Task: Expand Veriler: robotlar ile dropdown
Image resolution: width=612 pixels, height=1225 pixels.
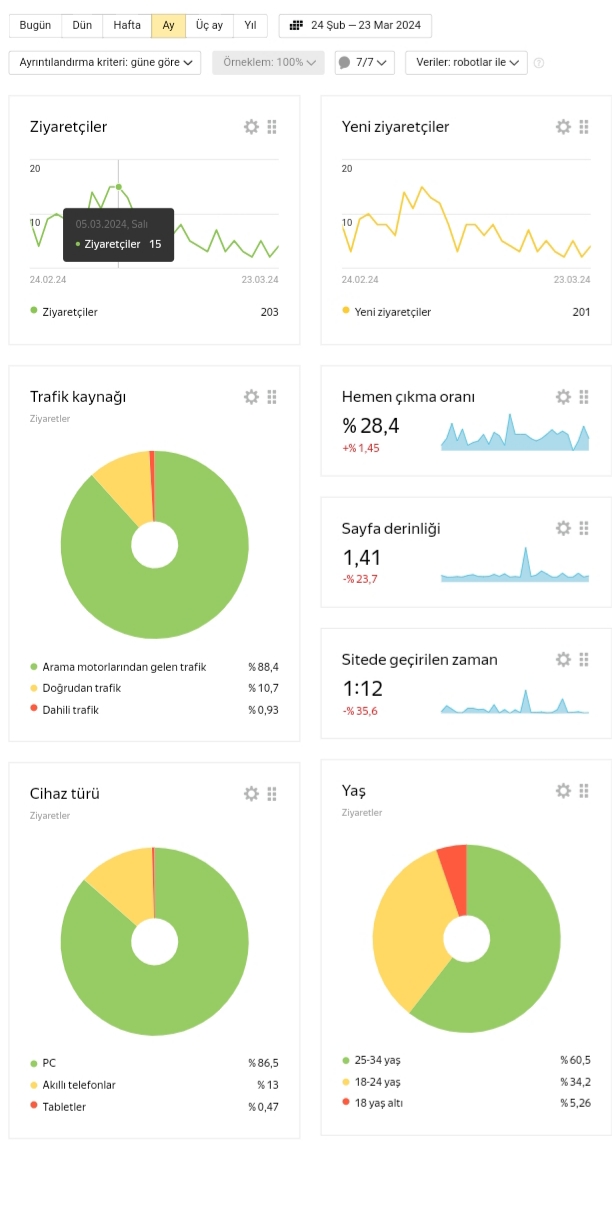Action: 466,62
